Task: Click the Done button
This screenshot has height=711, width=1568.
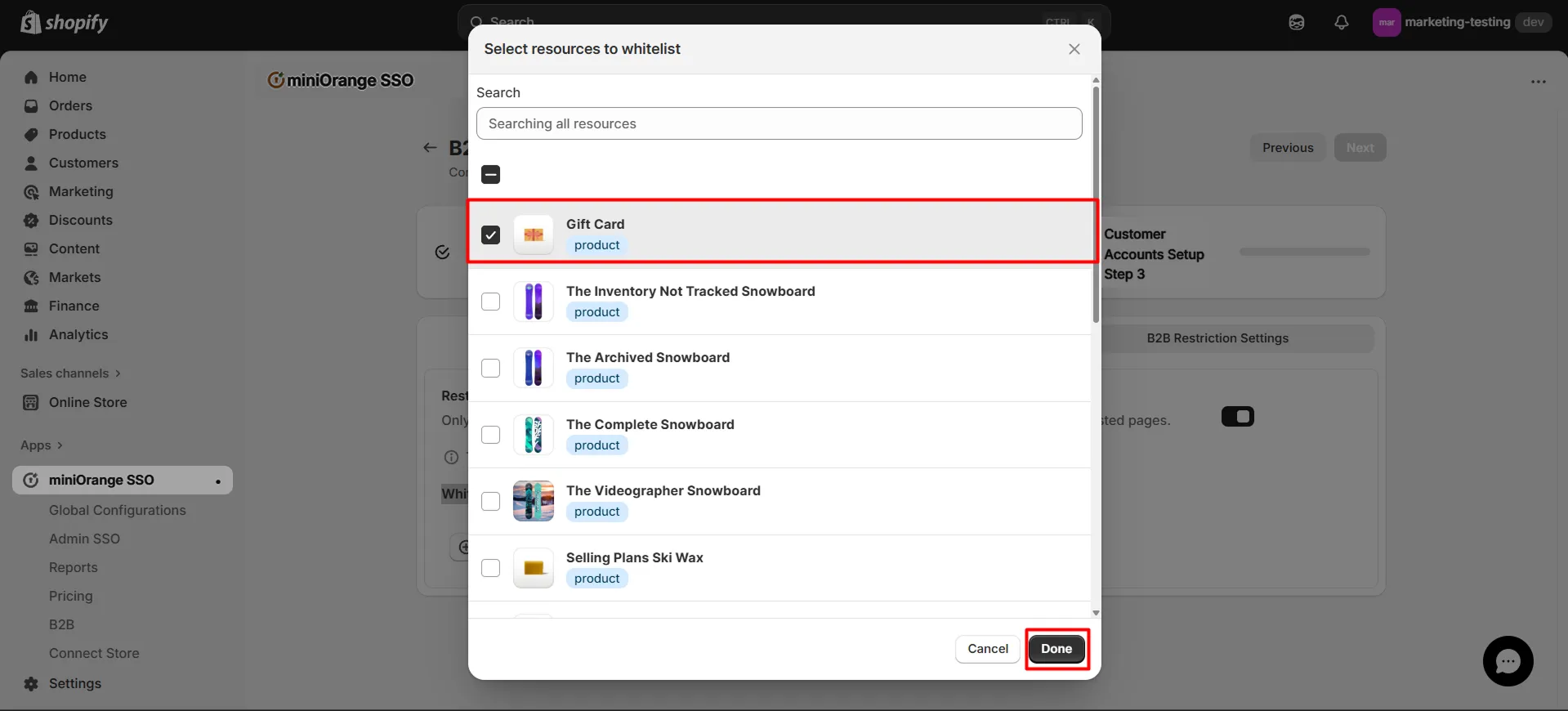Action: pyautogui.click(x=1057, y=649)
